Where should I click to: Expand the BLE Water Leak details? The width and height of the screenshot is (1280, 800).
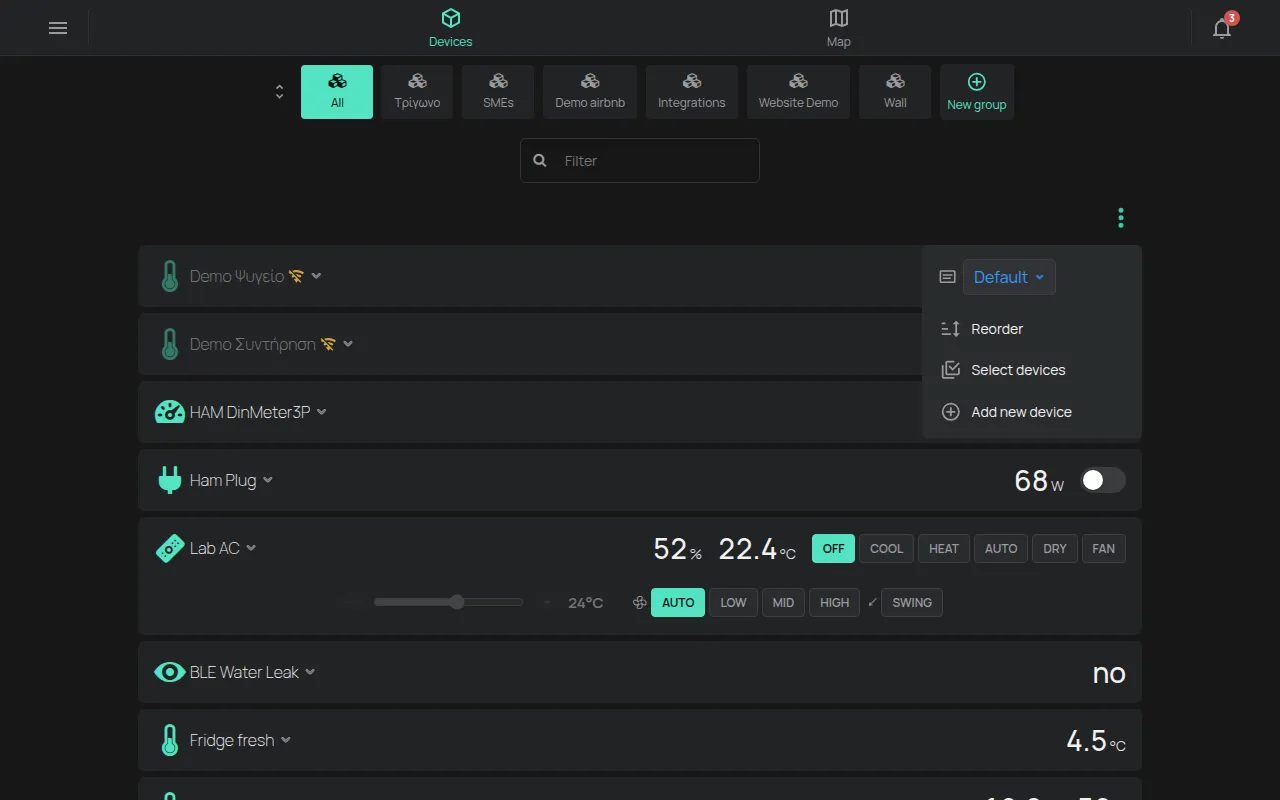[310, 672]
